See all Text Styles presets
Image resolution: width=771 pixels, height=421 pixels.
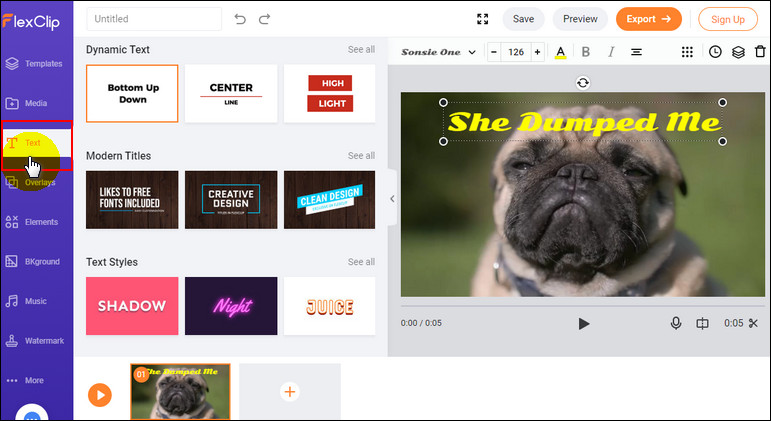coord(361,262)
